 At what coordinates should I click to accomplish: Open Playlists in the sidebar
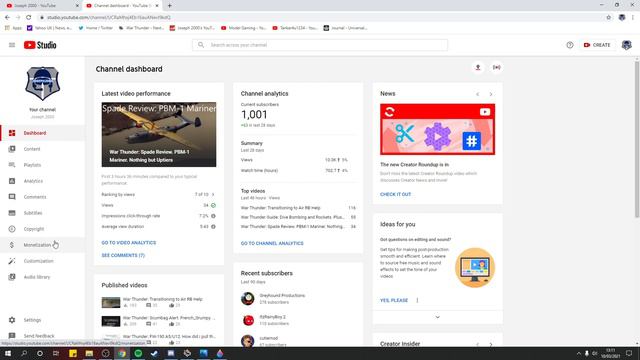click(x=42, y=165)
